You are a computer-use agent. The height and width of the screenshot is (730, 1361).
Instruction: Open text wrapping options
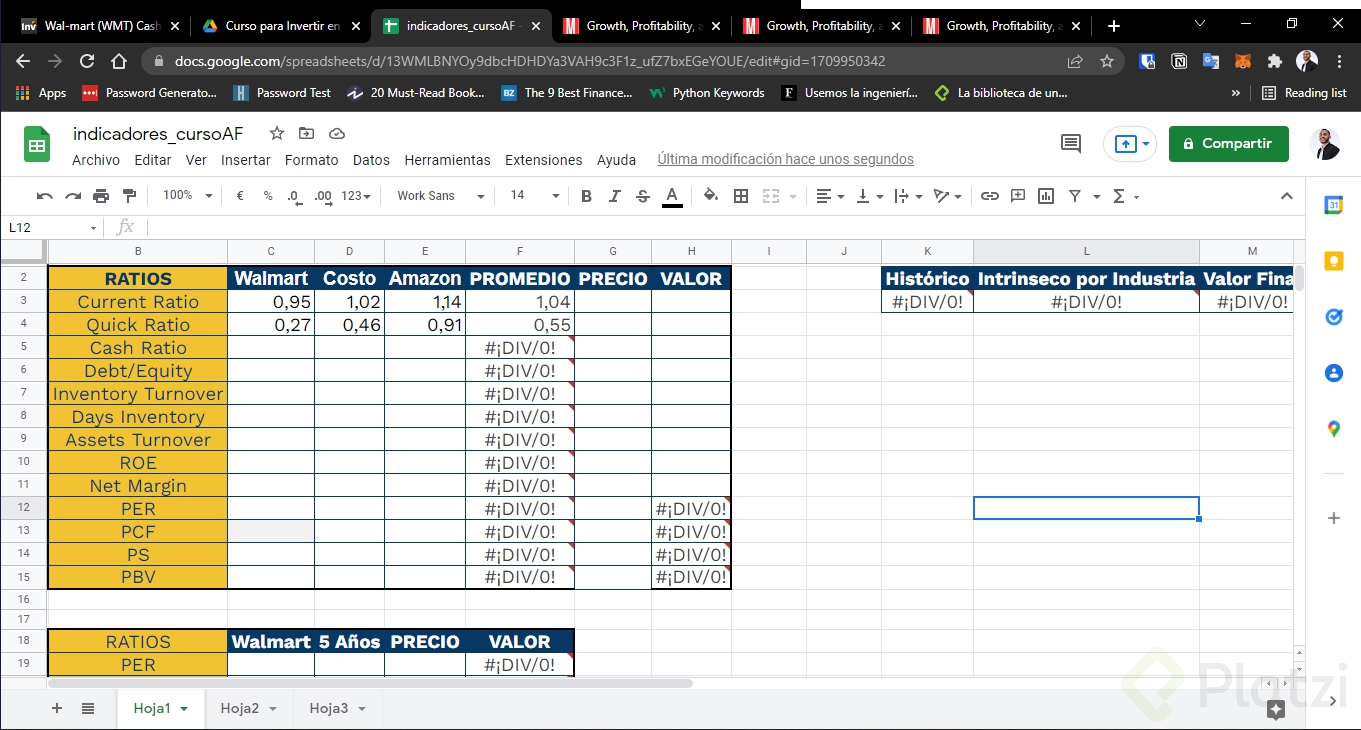point(908,196)
